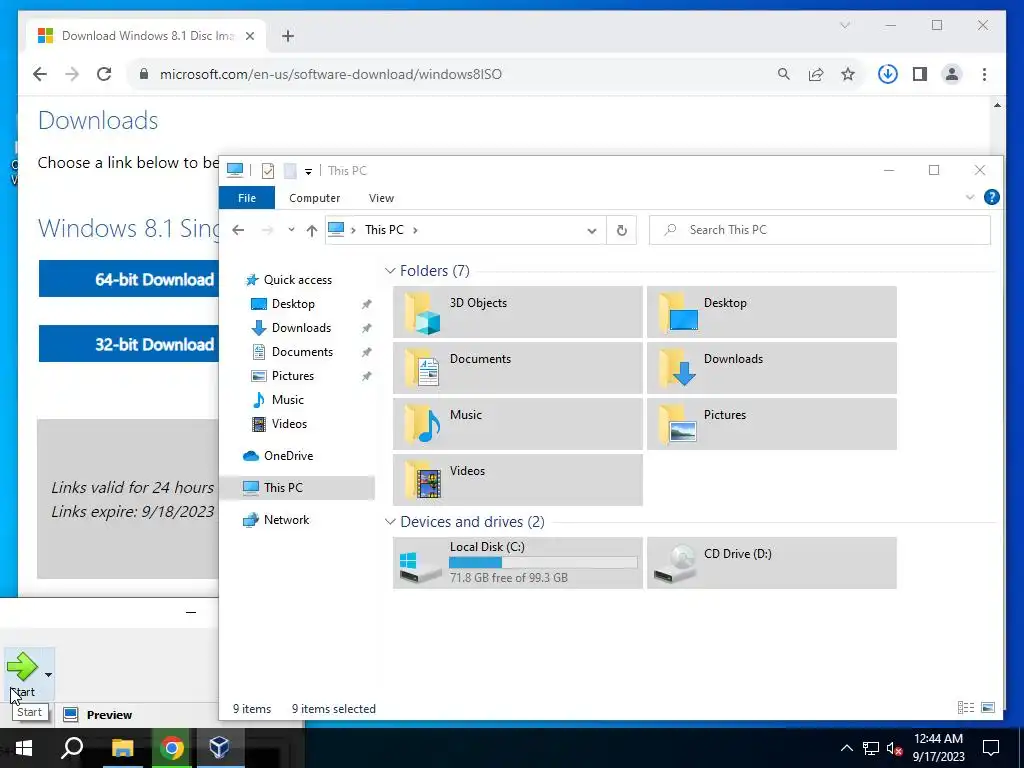Open the notification center icon
Image resolution: width=1024 pixels, height=768 pixels.
[991, 748]
